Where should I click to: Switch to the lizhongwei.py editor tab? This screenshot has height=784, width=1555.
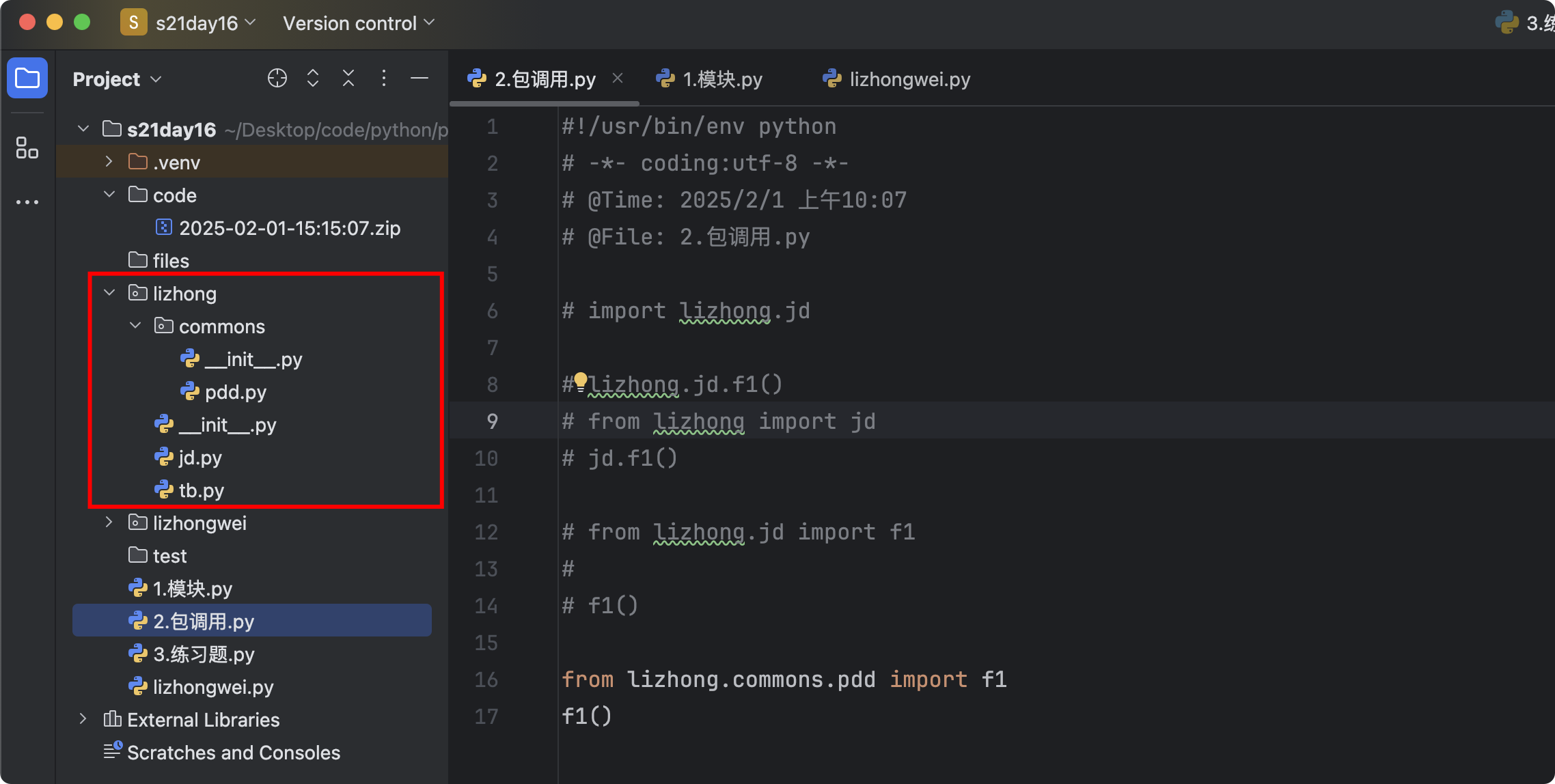point(909,79)
